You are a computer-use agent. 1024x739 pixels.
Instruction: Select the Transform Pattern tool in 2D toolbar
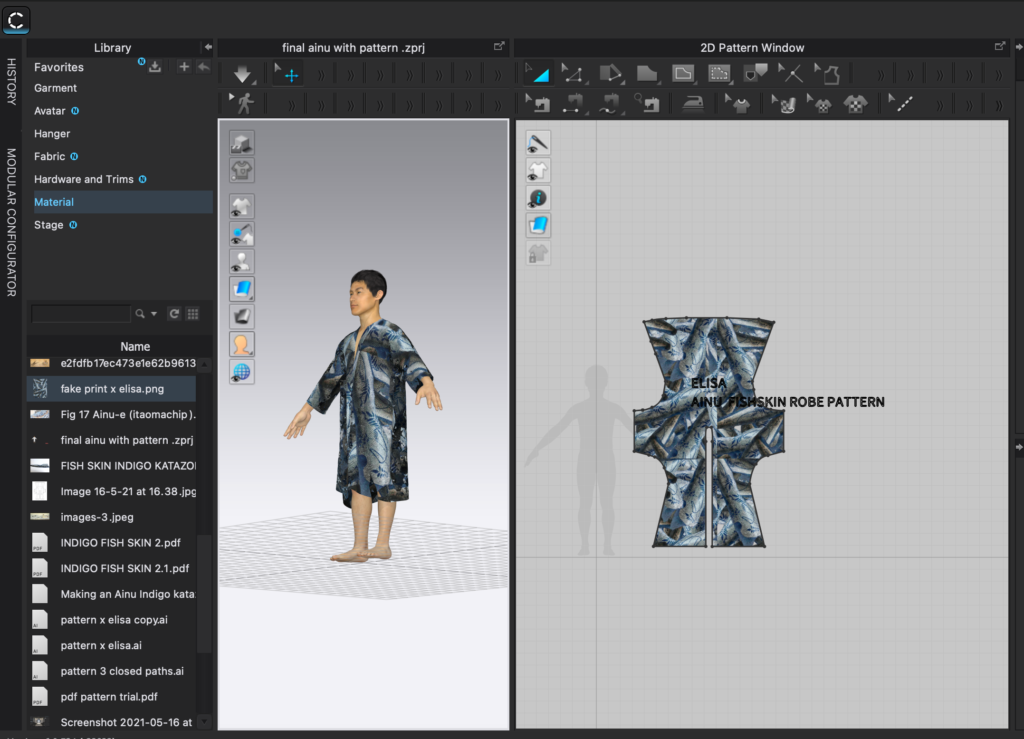coord(537,74)
